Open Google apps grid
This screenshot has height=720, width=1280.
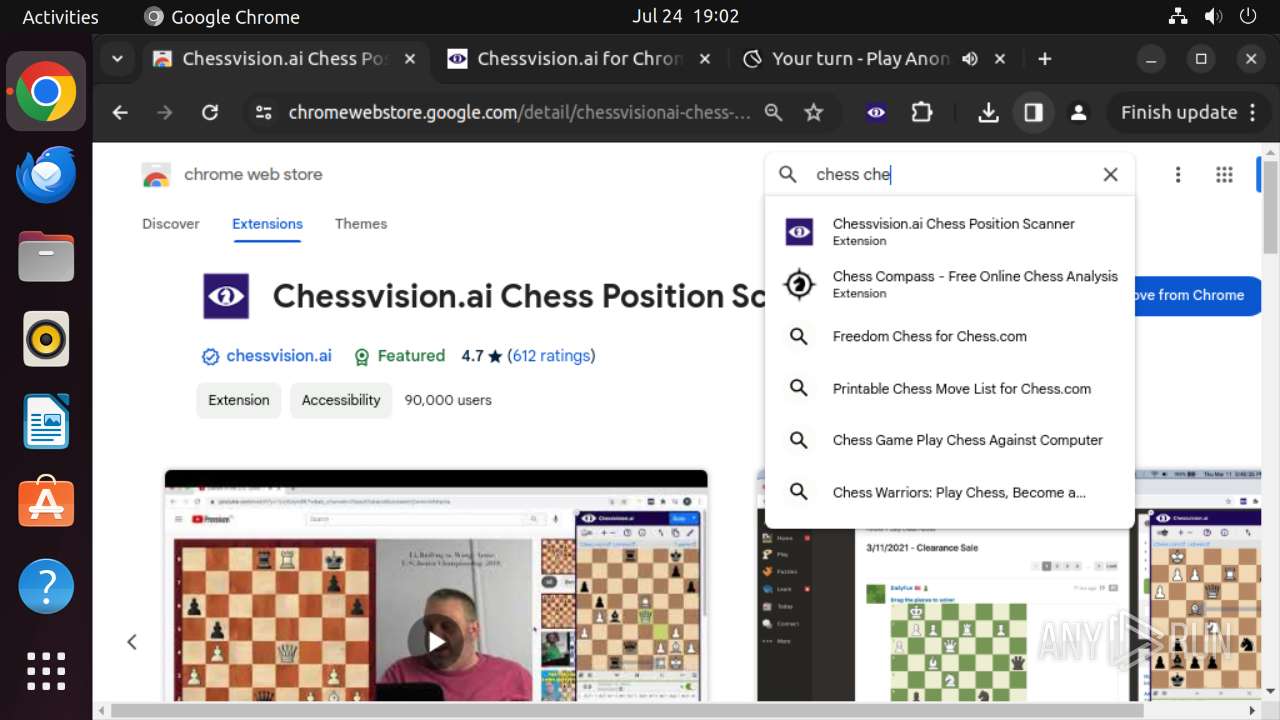[x=1224, y=175]
